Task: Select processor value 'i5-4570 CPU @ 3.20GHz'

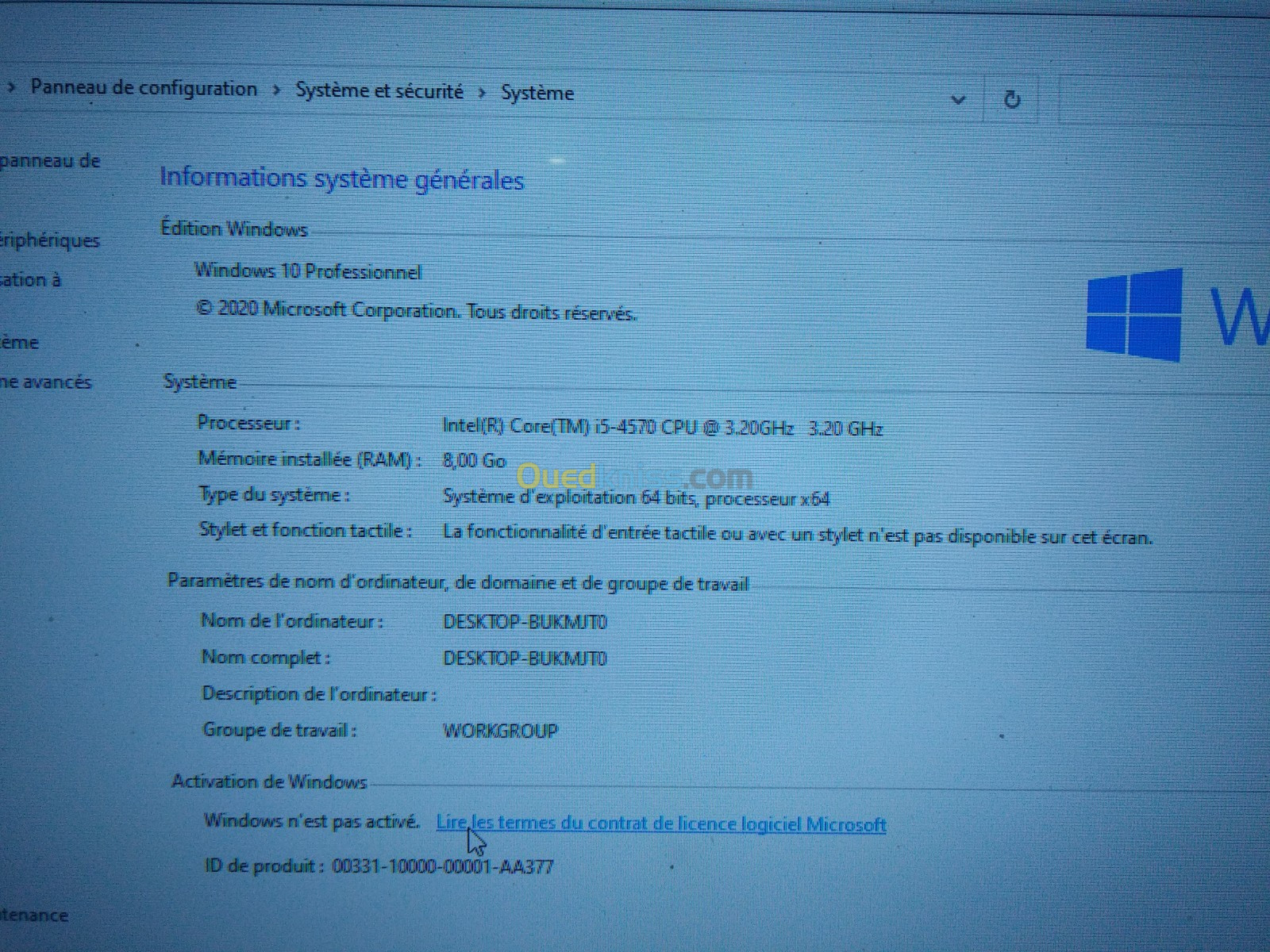Action: pos(695,428)
